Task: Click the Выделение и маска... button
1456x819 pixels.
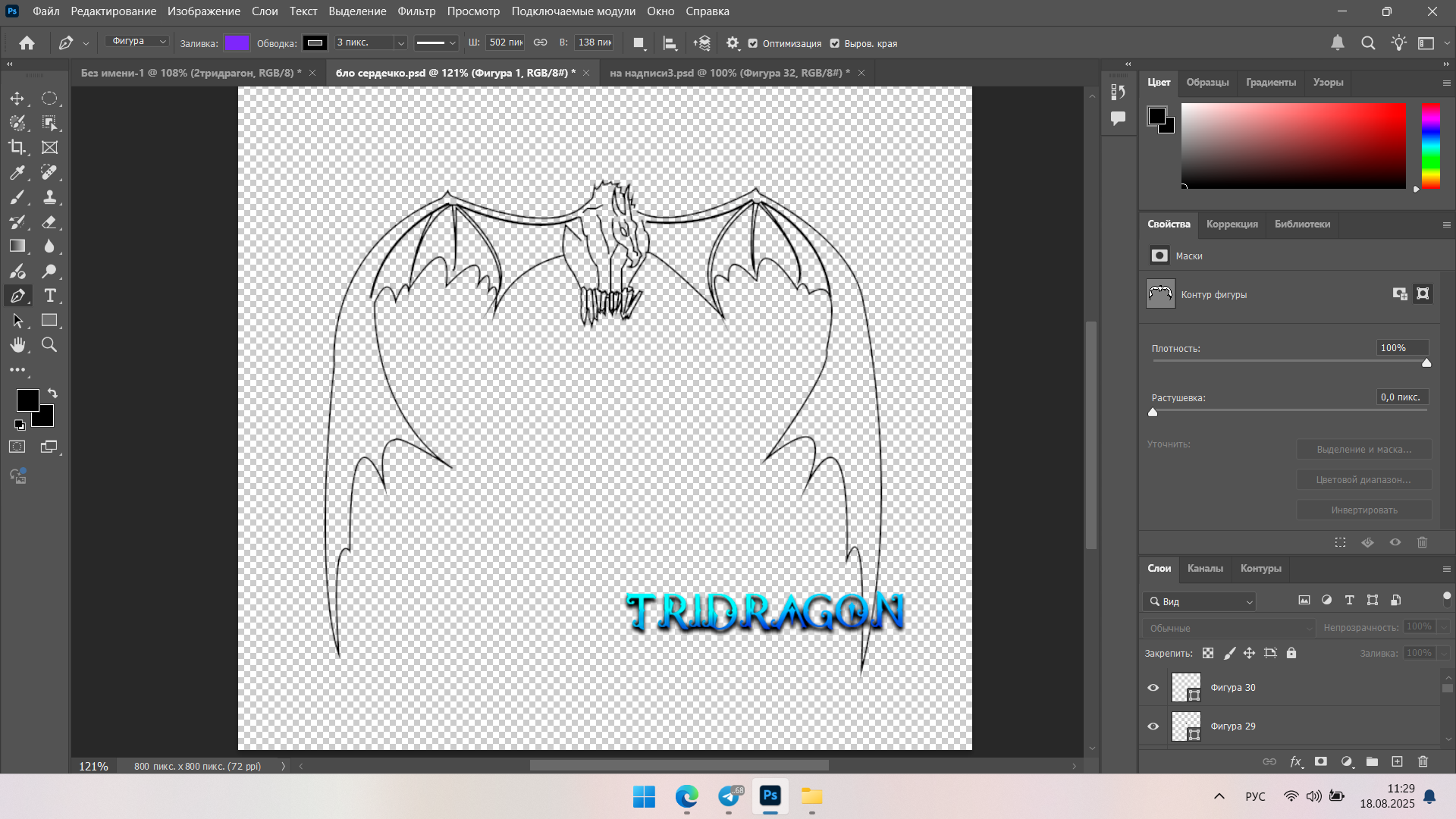Action: [1363, 449]
